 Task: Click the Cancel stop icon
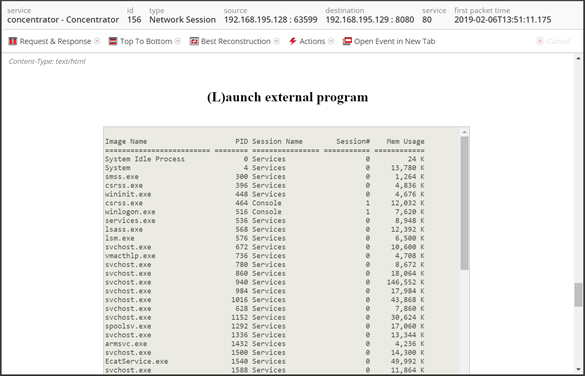tap(539, 41)
